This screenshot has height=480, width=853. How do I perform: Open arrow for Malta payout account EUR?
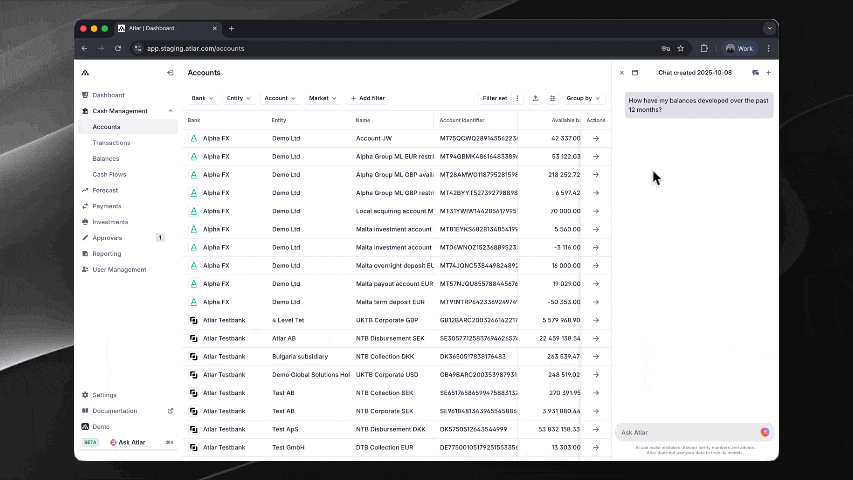[x=596, y=284]
